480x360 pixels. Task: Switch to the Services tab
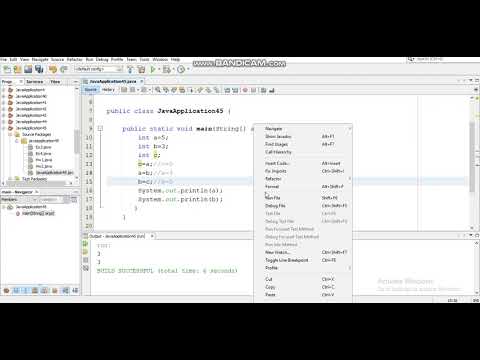pyautogui.click(x=35, y=82)
